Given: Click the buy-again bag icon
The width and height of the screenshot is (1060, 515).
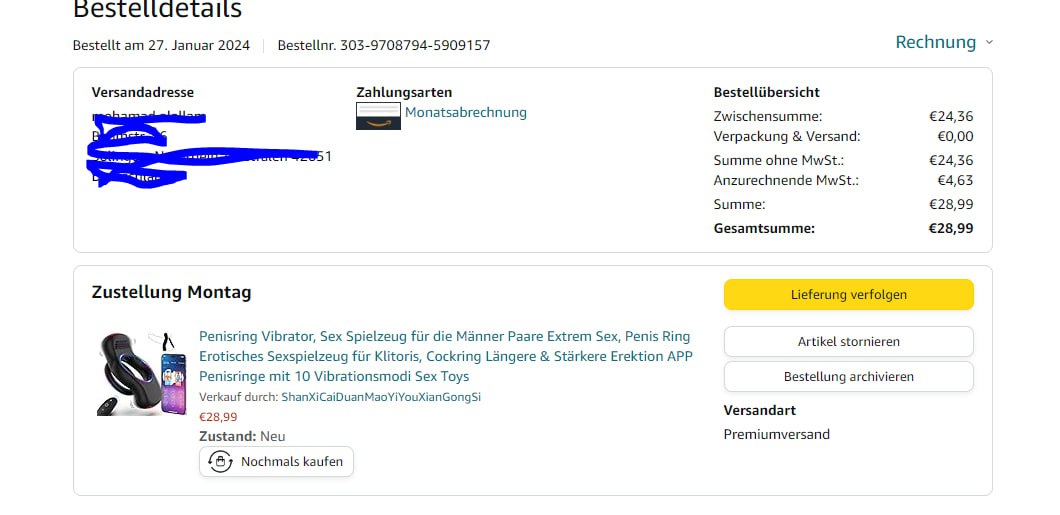Looking at the screenshot, I should (x=220, y=462).
